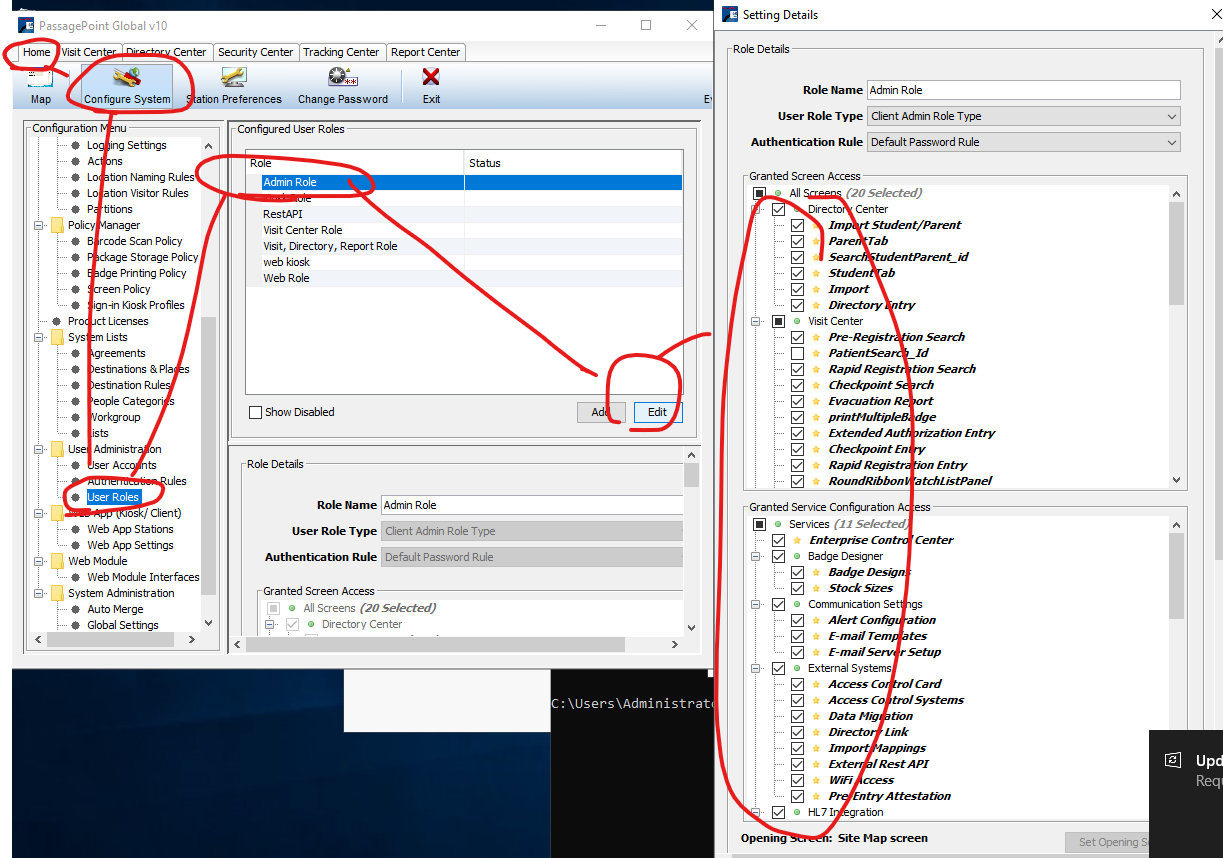The image size is (1223, 858).
Task: Select Visit Center Role in roles list
Action: [302, 230]
